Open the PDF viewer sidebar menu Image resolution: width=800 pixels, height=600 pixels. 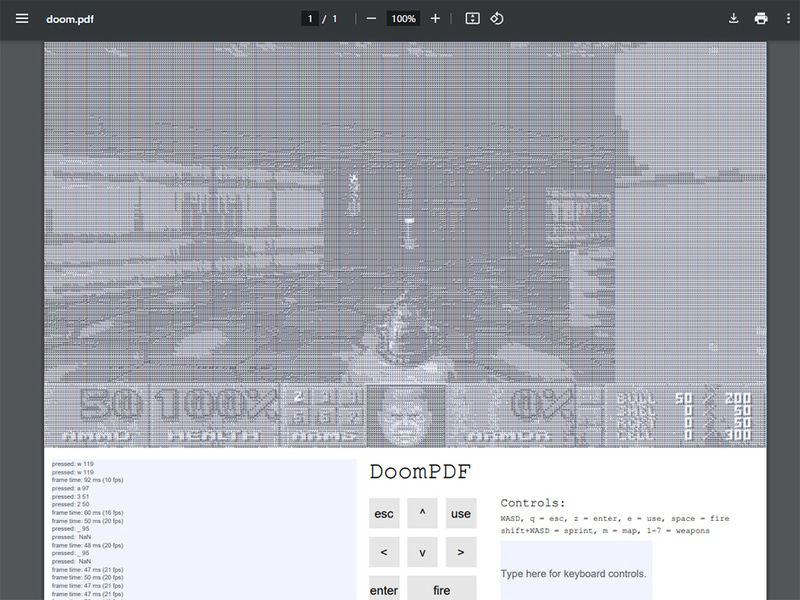click(x=22, y=19)
